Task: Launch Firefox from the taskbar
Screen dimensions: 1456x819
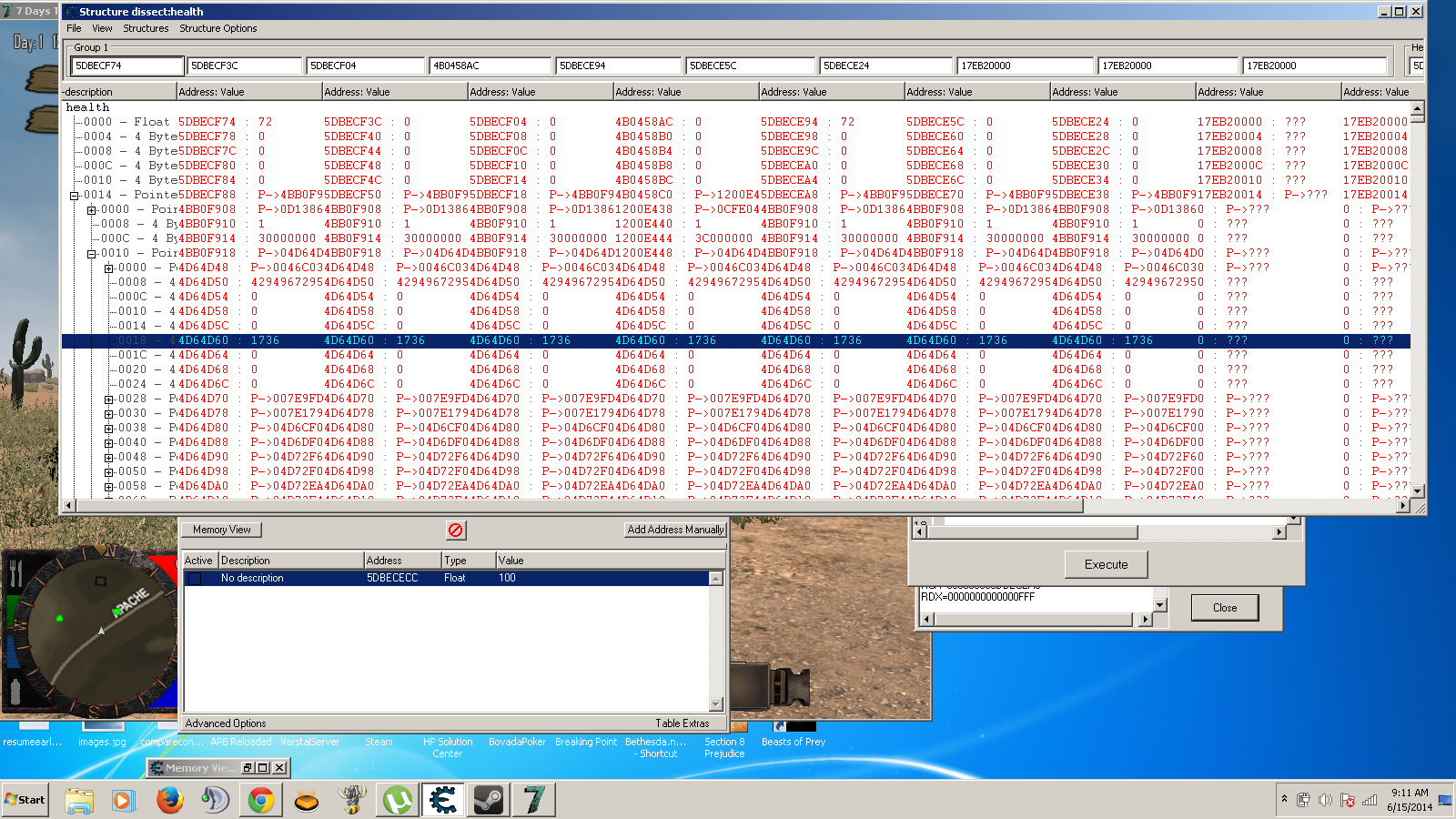Action: 169,800
